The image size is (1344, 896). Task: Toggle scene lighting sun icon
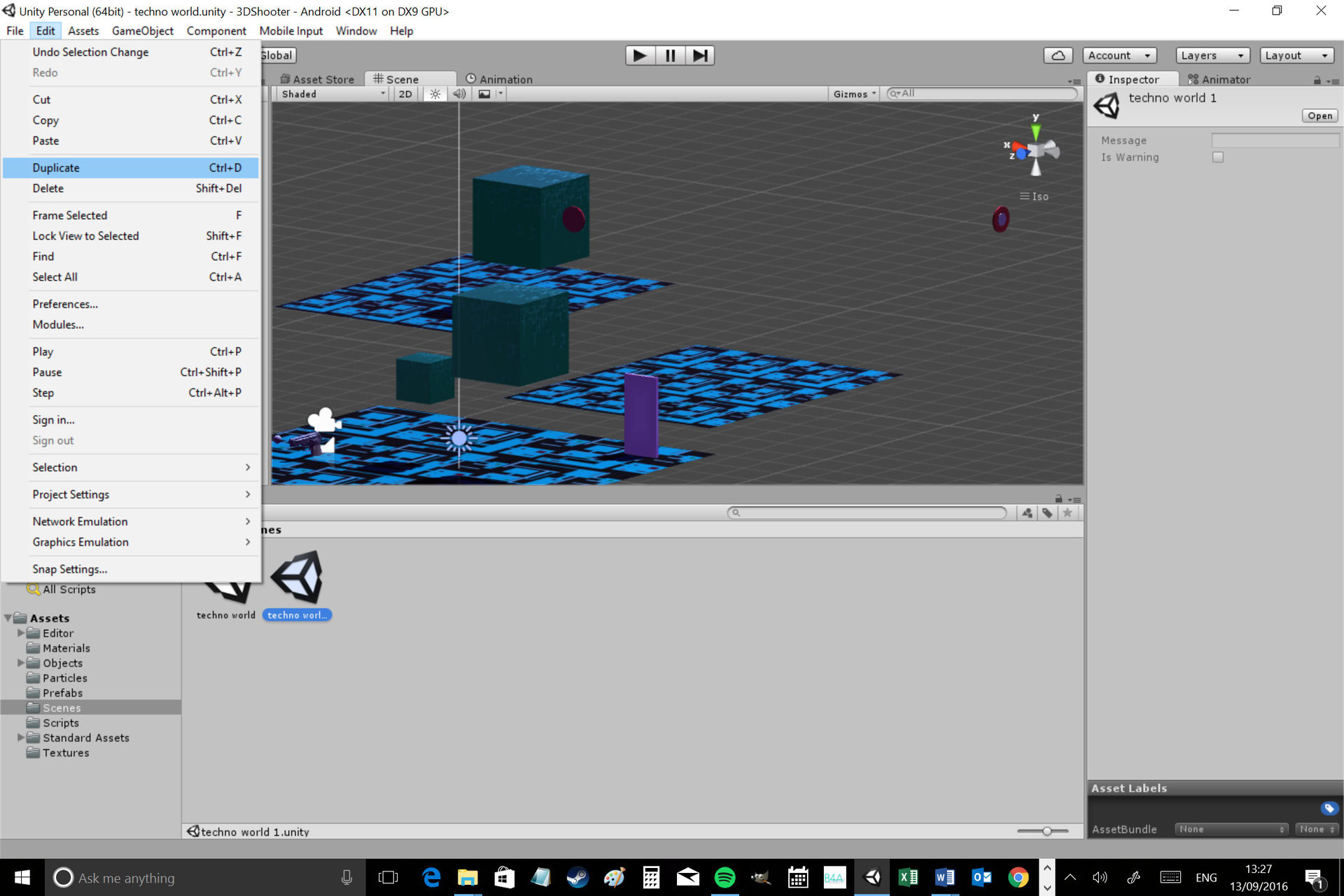(x=435, y=94)
